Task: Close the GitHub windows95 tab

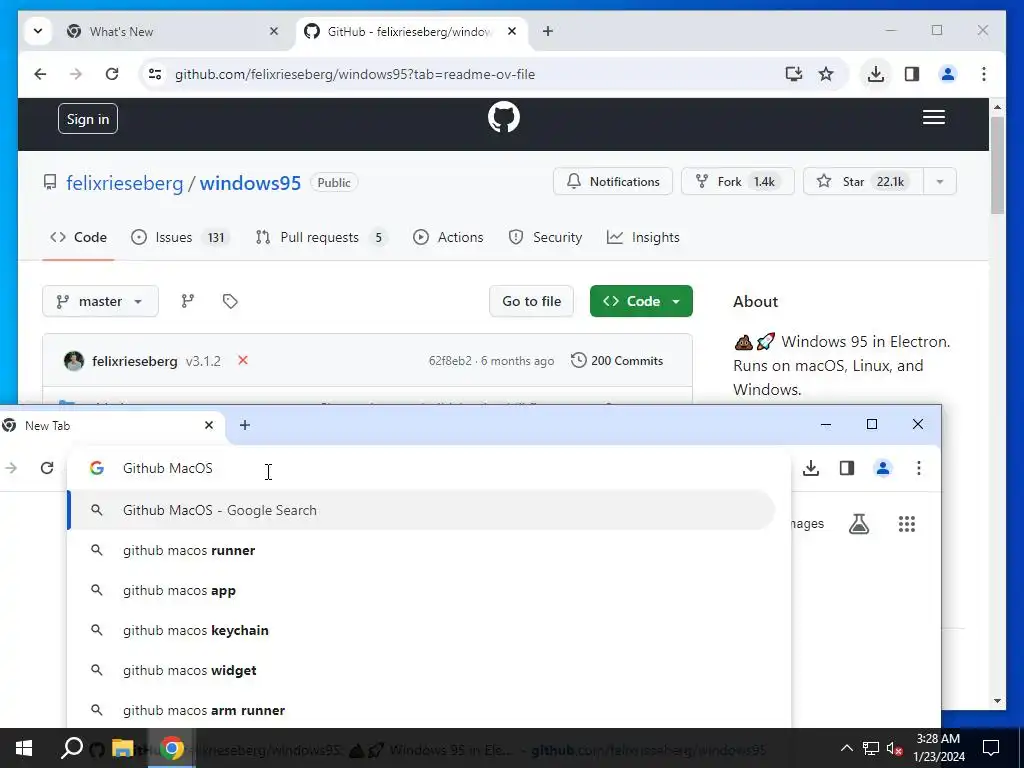Action: click(512, 31)
